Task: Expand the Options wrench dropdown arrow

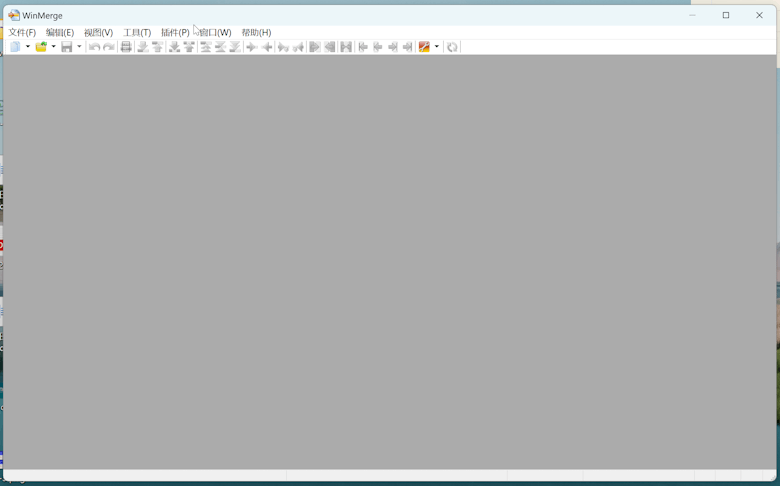Action: tap(437, 47)
